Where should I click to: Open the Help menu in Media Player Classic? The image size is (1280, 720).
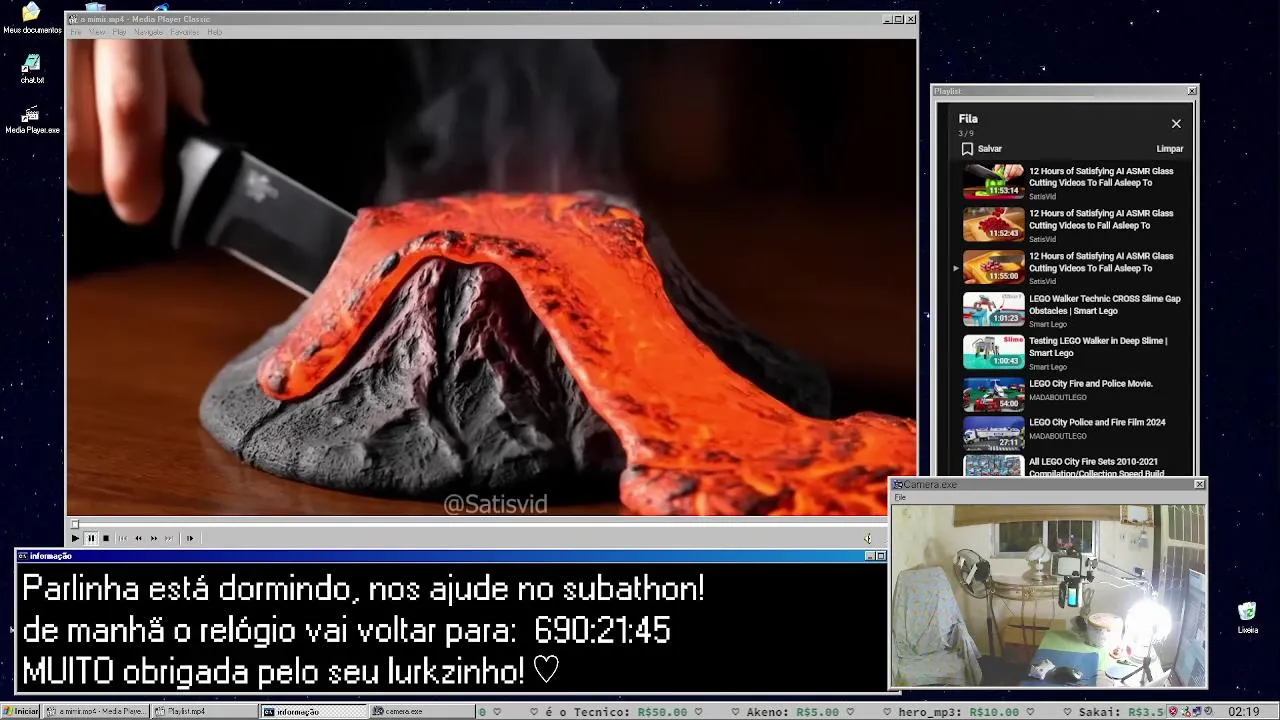point(214,32)
